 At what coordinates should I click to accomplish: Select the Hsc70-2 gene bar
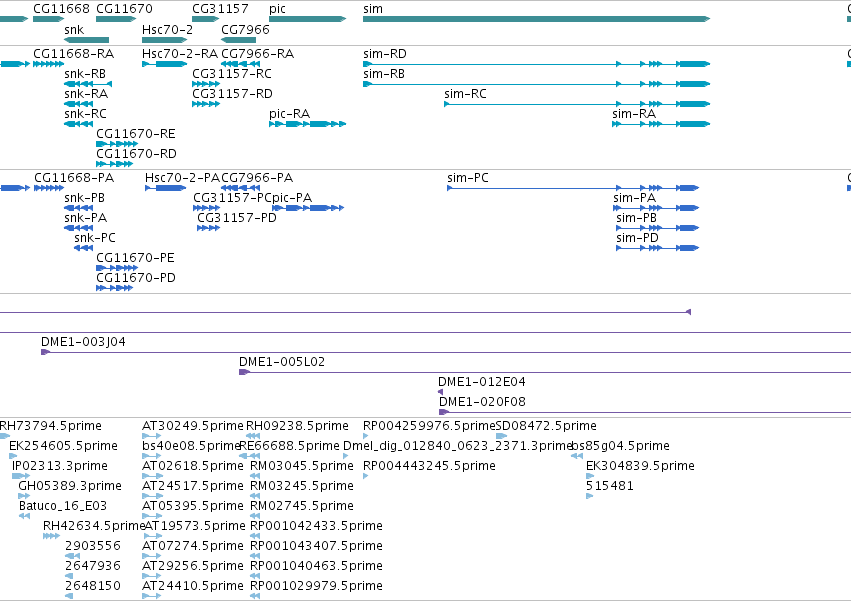(x=164, y=40)
